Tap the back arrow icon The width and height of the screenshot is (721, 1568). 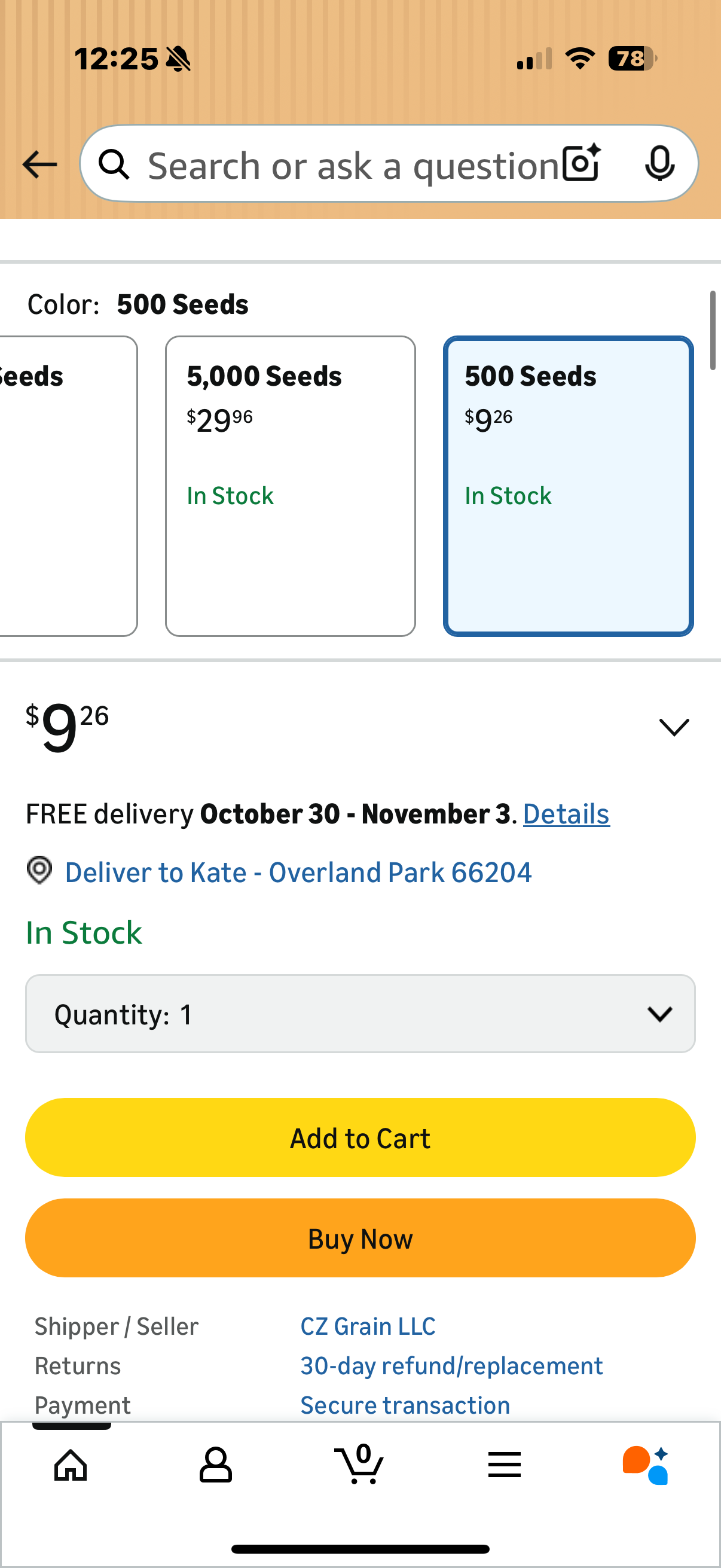[39, 164]
